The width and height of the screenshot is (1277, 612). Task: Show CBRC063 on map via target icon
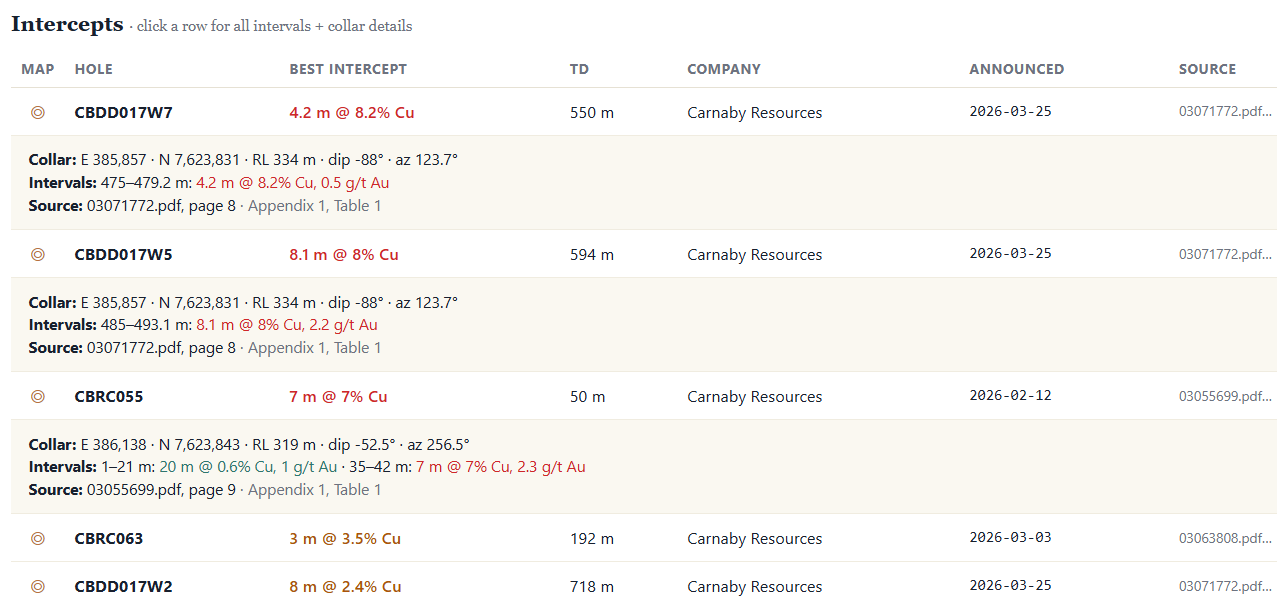38,539
